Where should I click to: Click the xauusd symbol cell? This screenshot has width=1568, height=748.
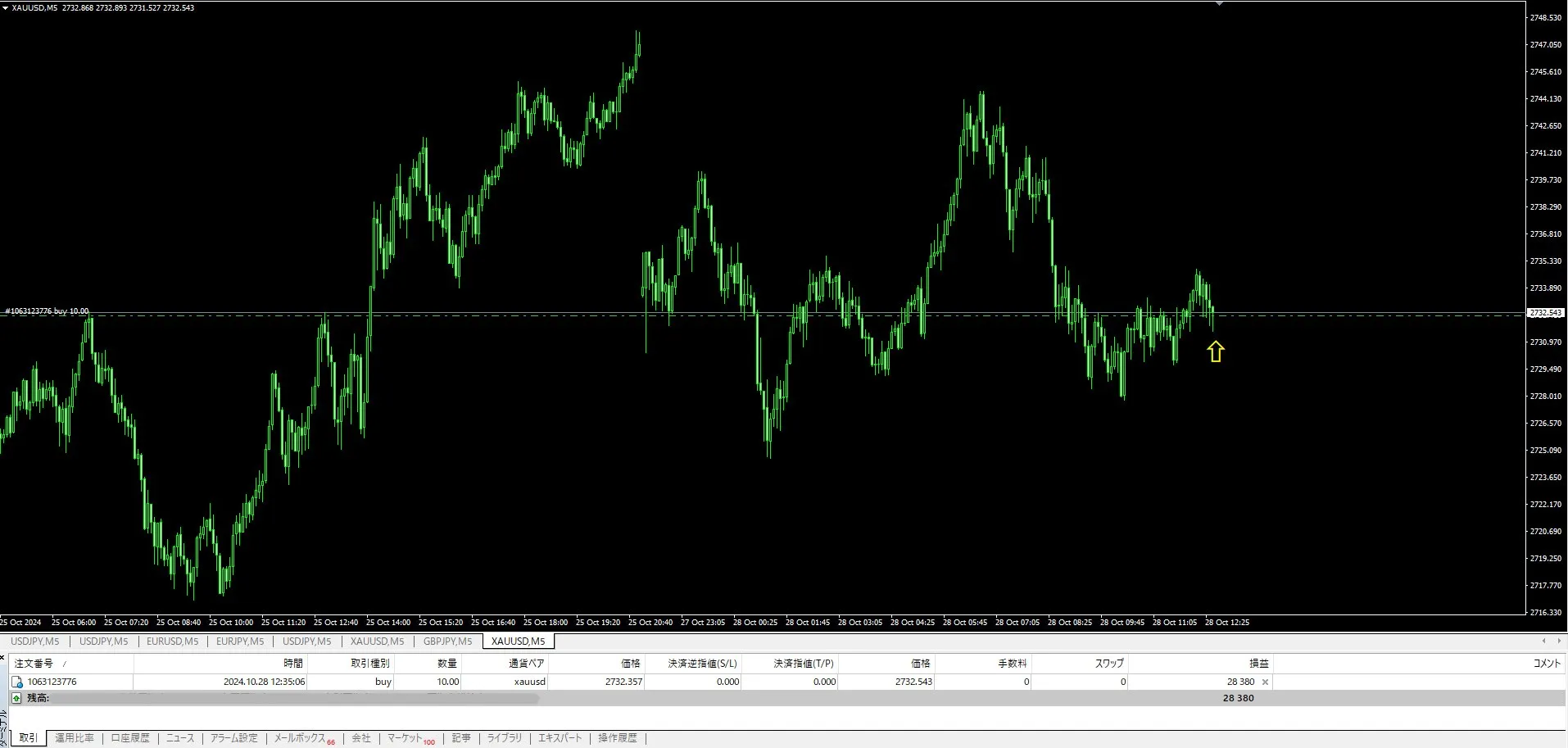[505, 682]
